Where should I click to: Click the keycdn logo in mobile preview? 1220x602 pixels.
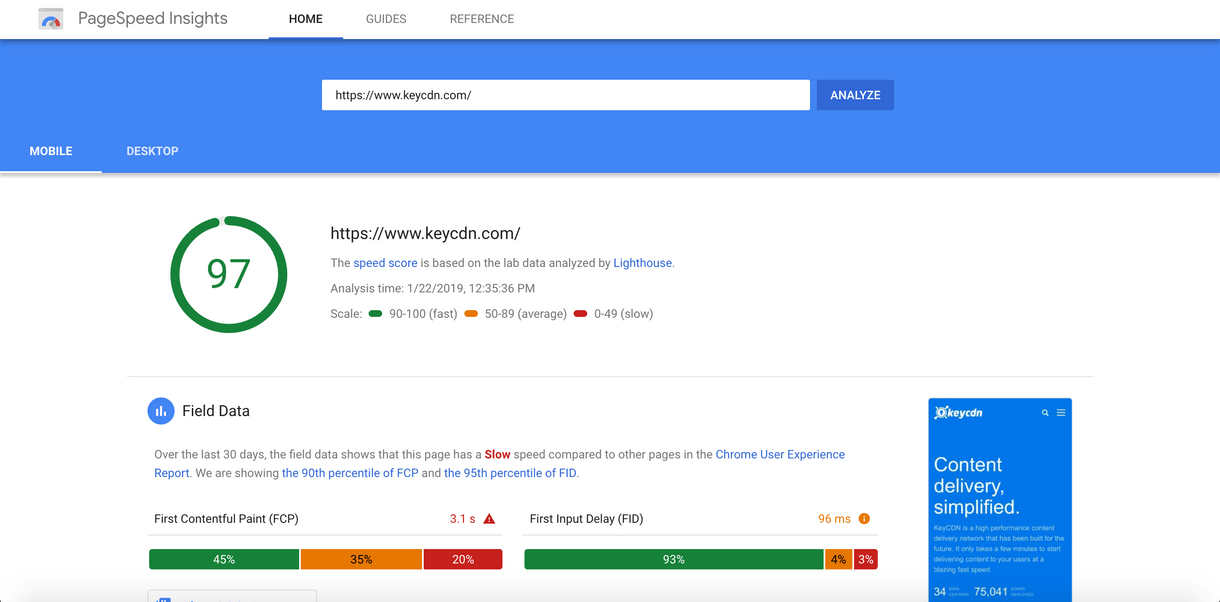(959, 412)
